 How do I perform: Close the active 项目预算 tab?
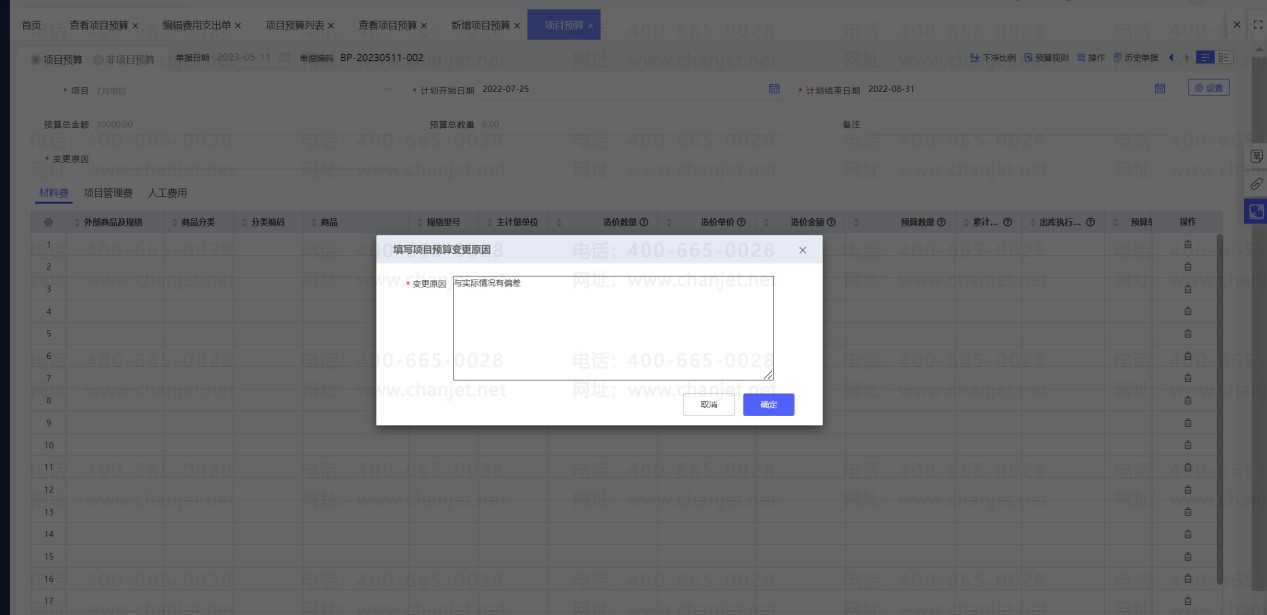pos(590,25)
